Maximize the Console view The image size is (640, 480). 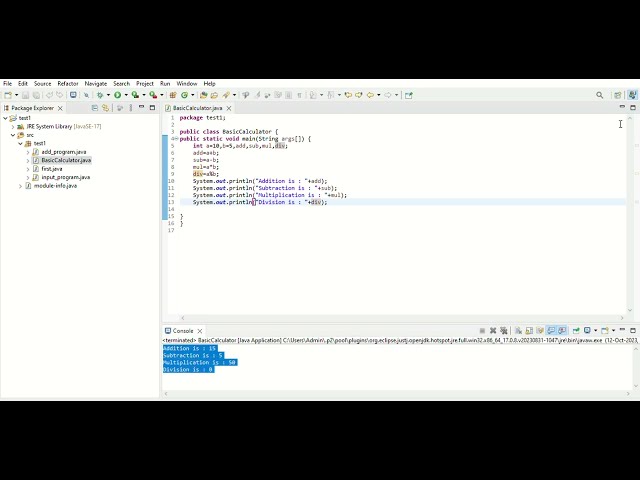[x=633, y=330]
